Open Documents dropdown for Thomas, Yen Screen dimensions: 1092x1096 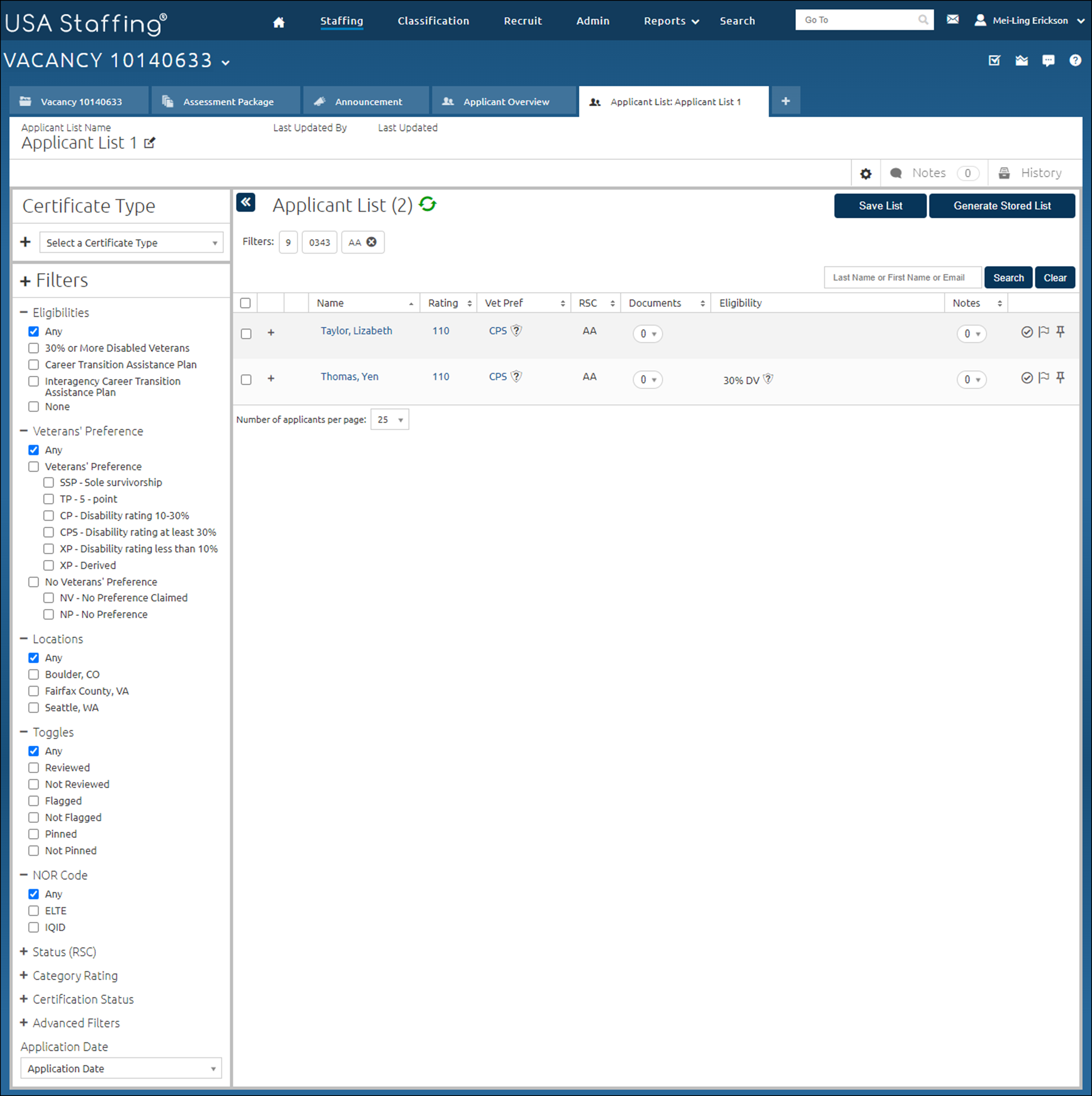click(648, 379)
